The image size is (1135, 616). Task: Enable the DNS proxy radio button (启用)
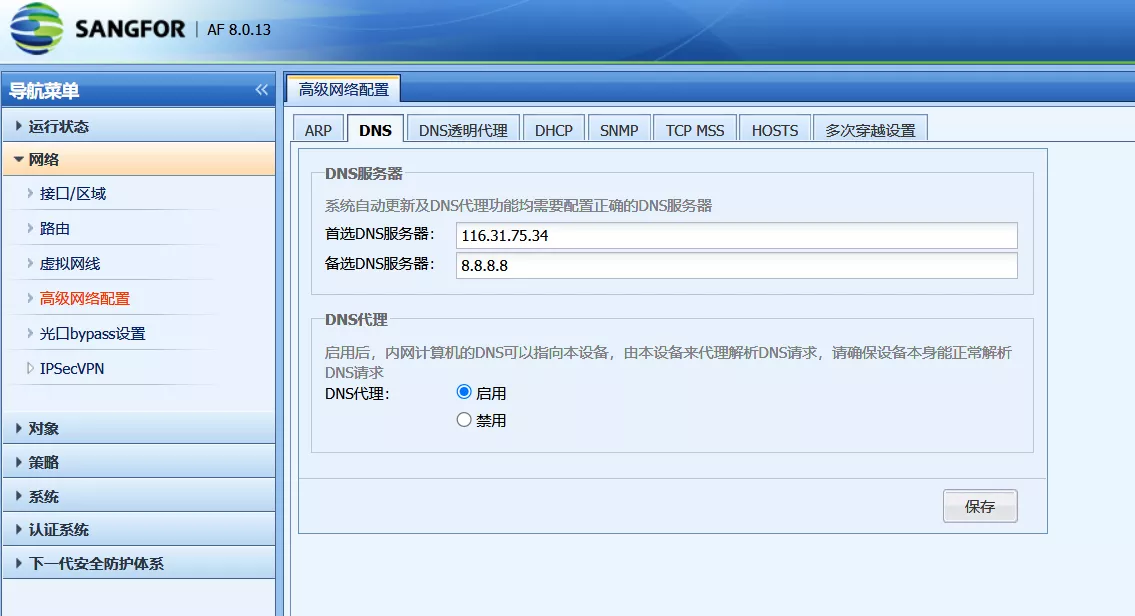pos(464,392)
